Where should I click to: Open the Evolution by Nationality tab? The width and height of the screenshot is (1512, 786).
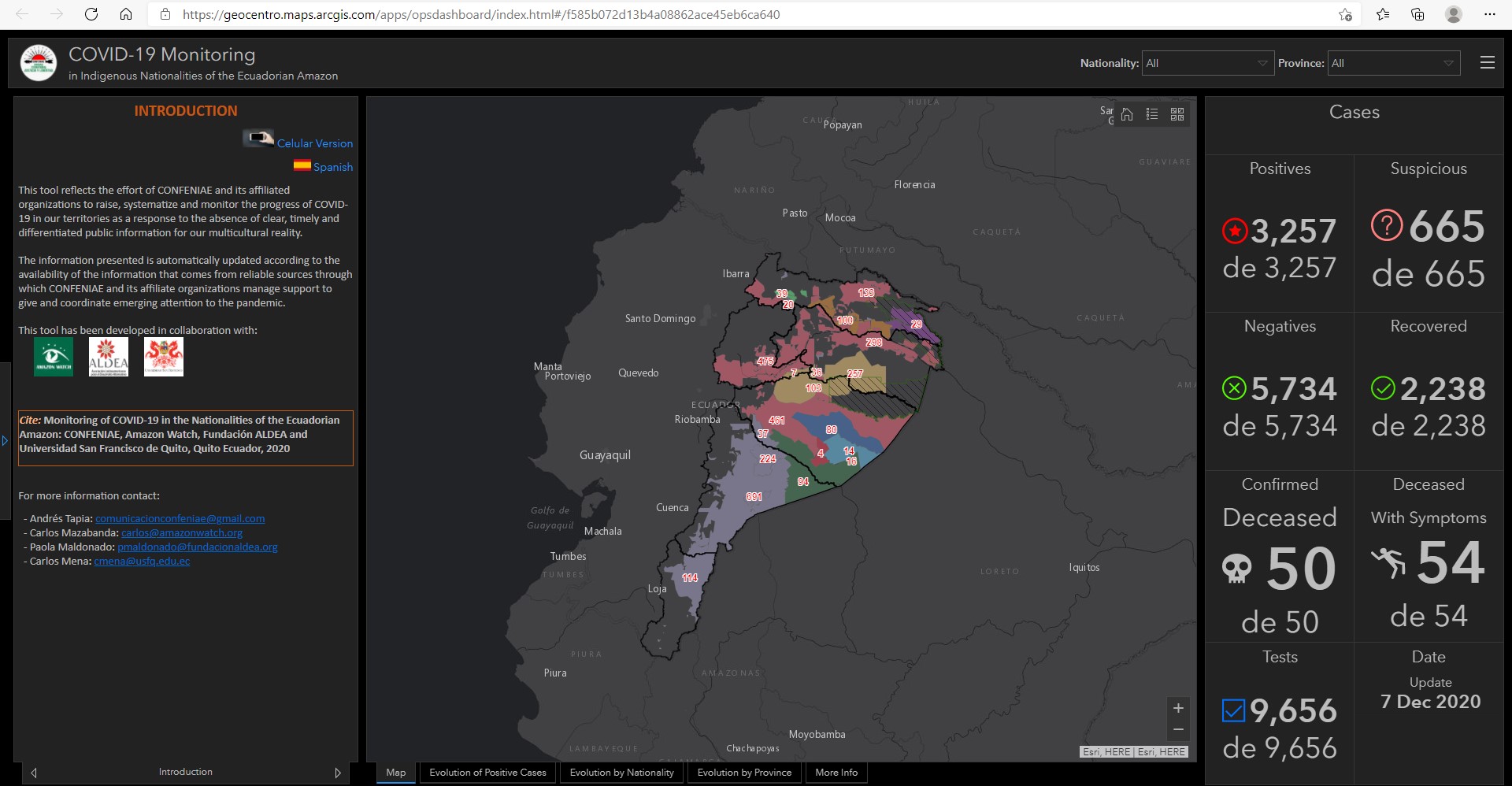621,773
